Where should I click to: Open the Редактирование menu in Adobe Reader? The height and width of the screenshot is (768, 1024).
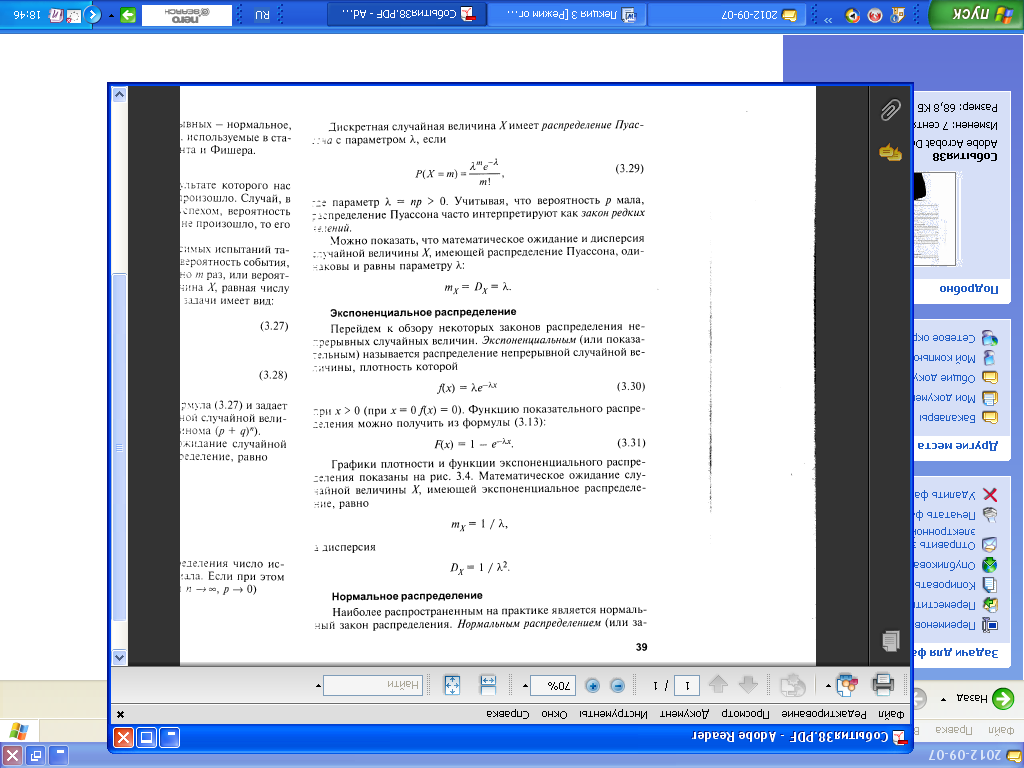tap(825, 714)
